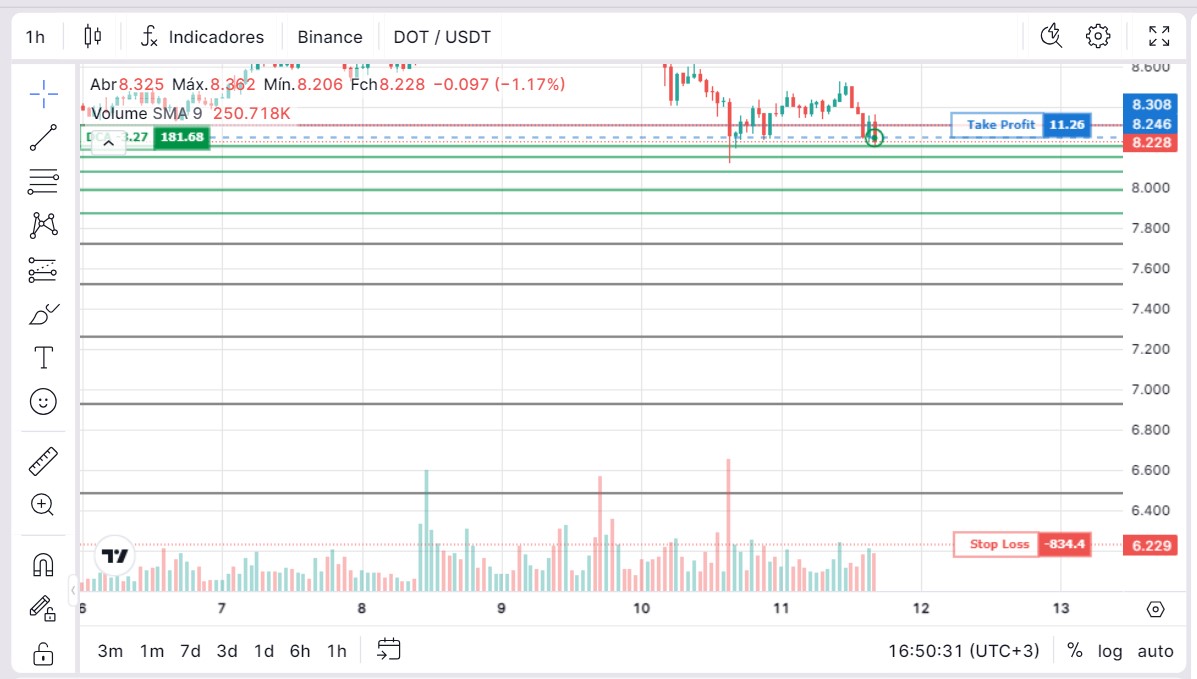1197x679 pixels.
Task: Click the DOT / USDT symbol button
Action: (442, 37)
